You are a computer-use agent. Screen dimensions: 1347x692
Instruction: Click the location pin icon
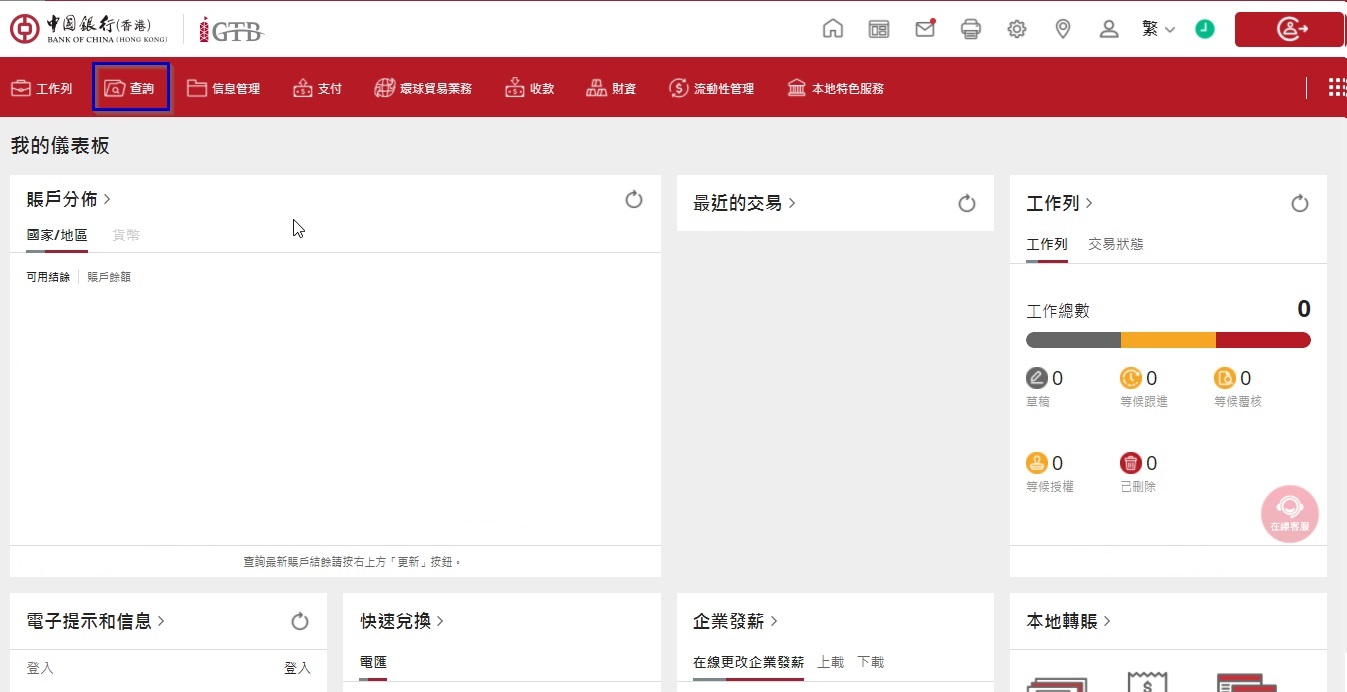[x=1063, y=29]
